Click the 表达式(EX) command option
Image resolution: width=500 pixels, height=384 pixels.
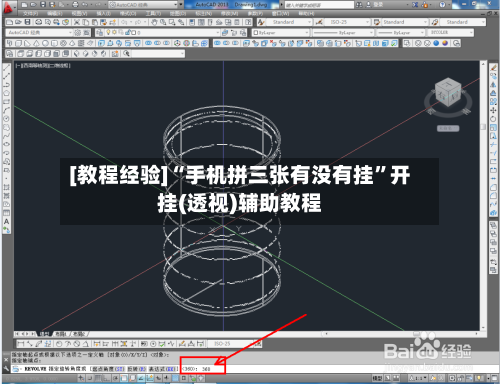point(163,369)
